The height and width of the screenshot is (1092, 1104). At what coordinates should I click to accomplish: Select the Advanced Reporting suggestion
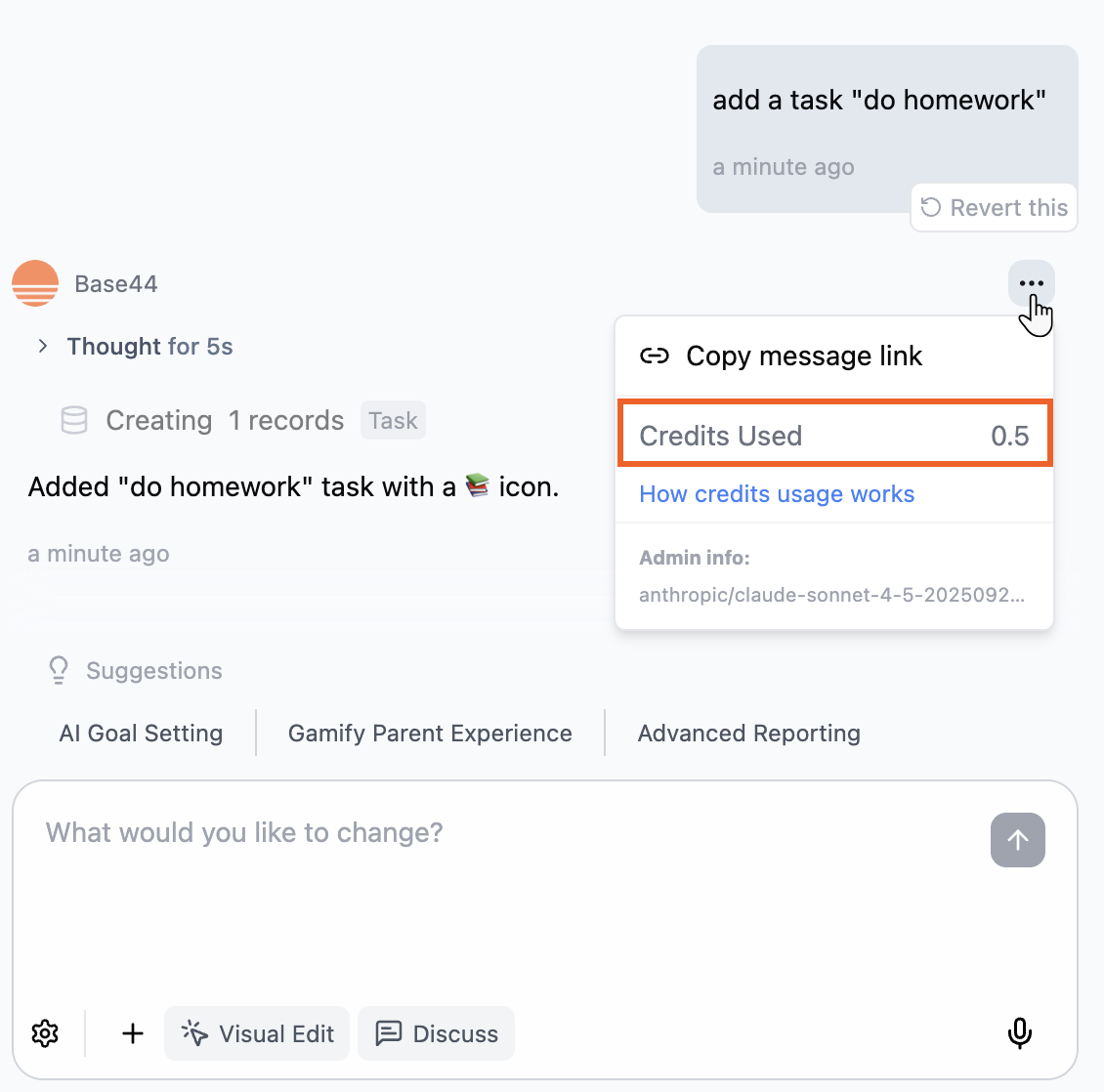point(748,733)
